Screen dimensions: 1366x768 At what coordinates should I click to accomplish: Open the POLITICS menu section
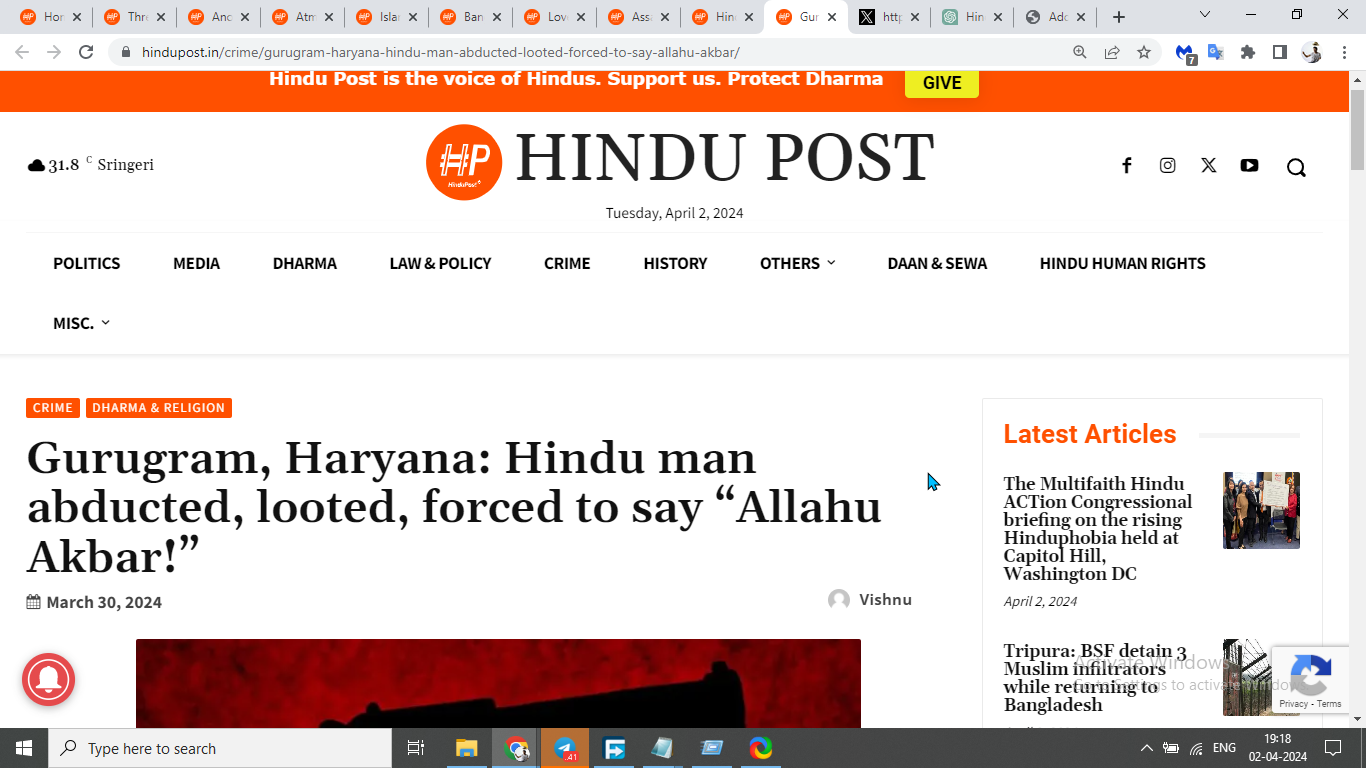(x=86, y=263)
